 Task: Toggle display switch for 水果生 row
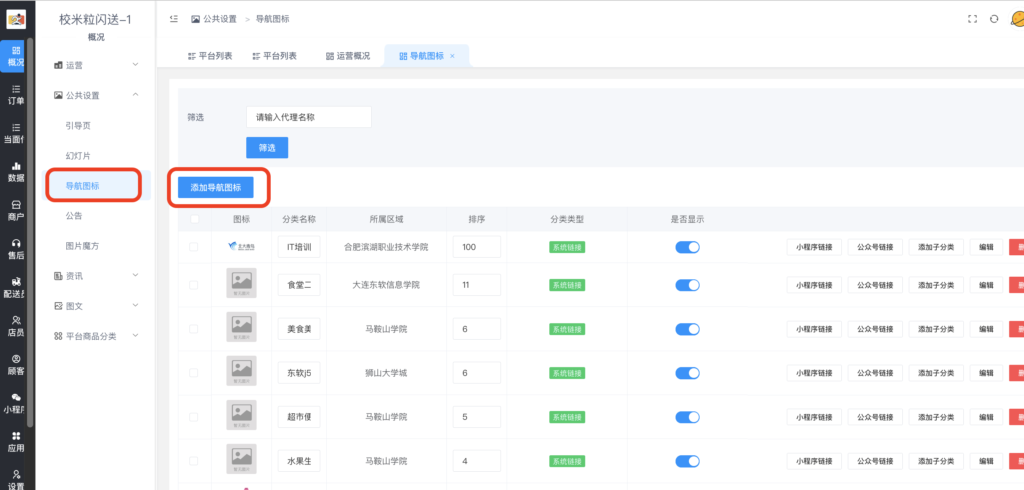click(687, 461)
